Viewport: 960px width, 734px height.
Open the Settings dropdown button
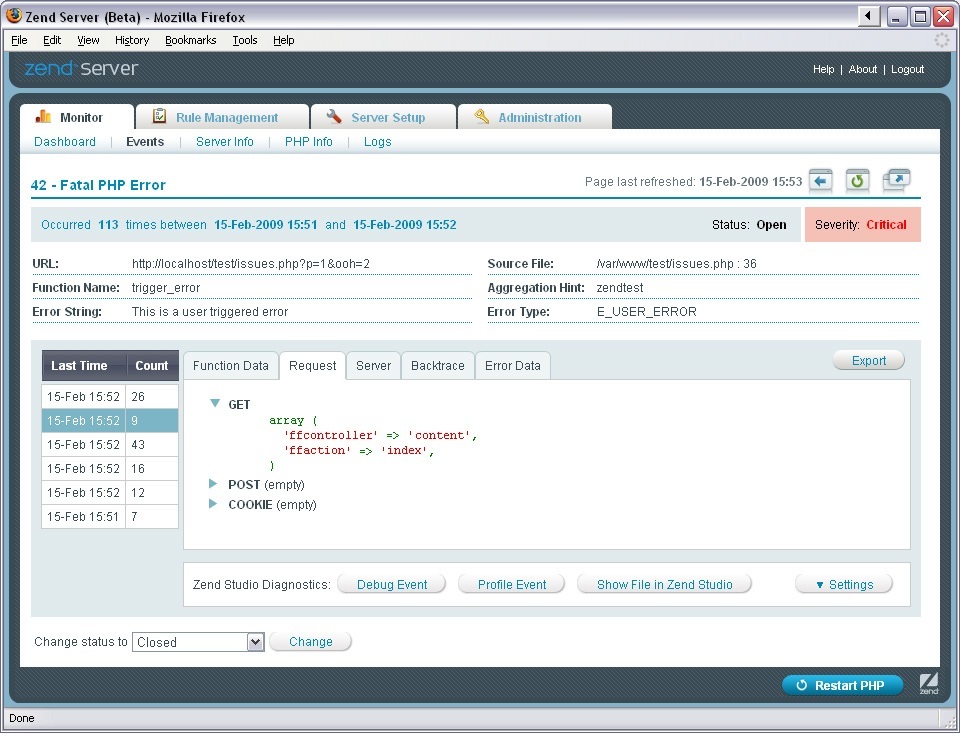pos(844,584)
